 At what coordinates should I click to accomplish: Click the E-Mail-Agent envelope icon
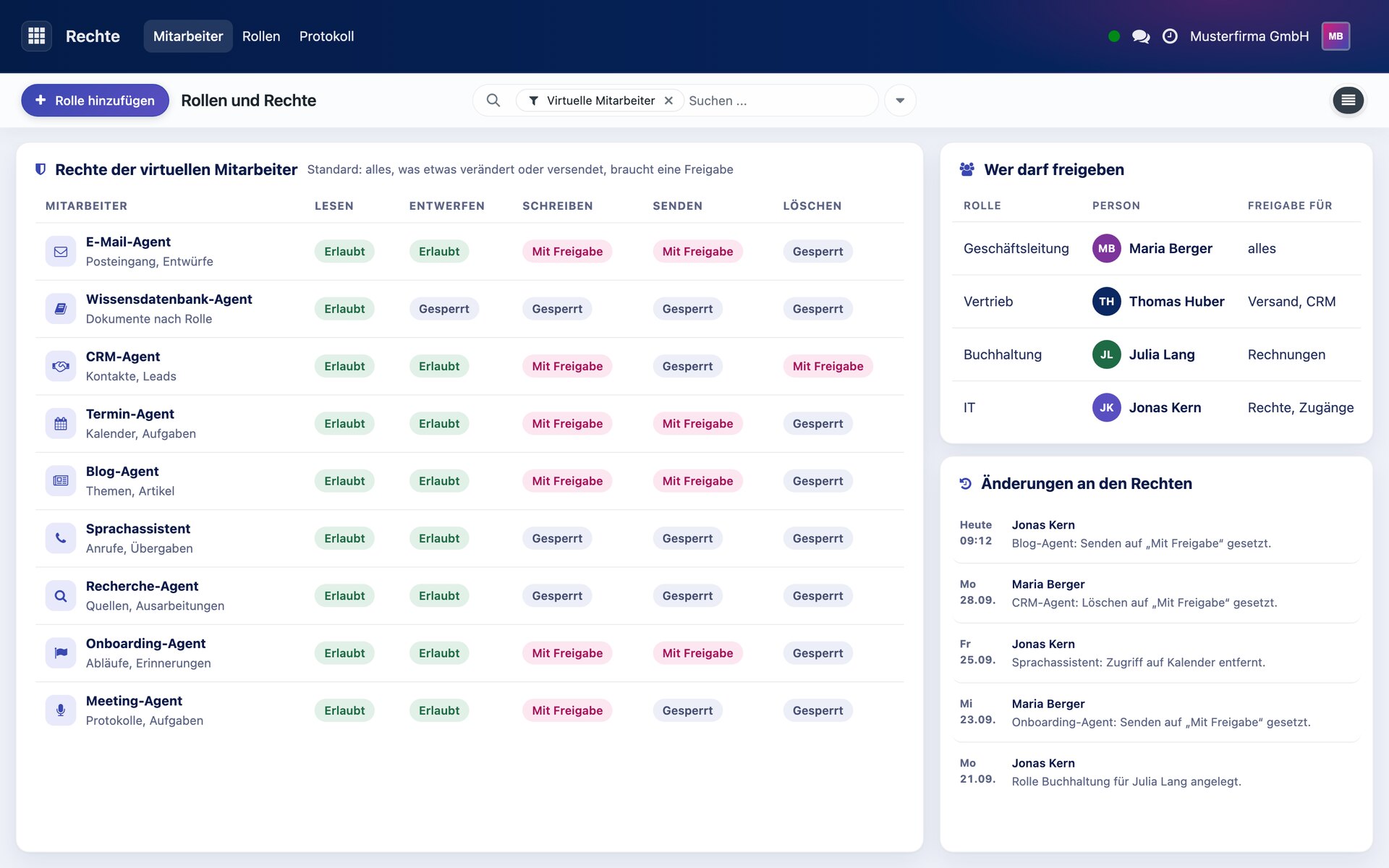click(61, 252)
